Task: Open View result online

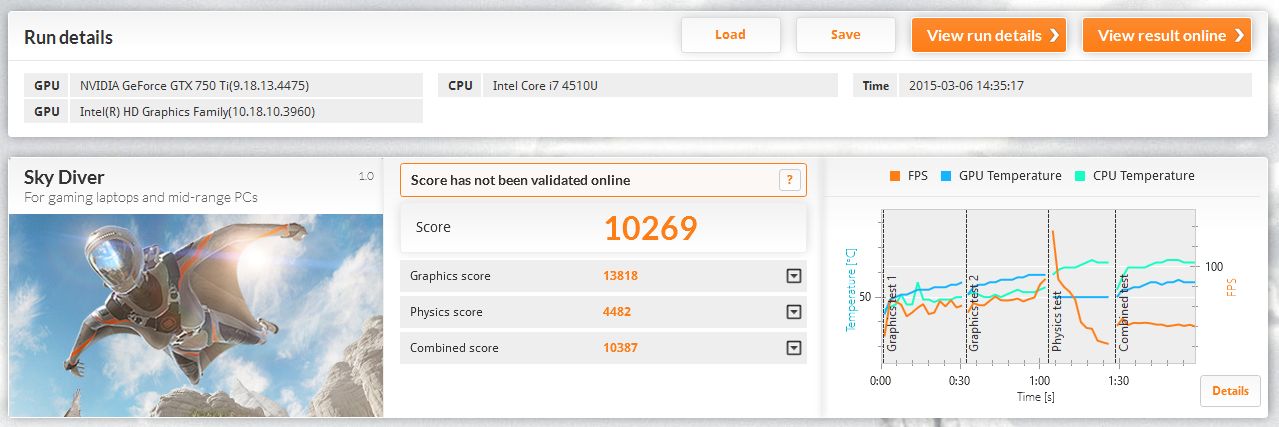Action: pyautogui.click(x=1167, y=35)
